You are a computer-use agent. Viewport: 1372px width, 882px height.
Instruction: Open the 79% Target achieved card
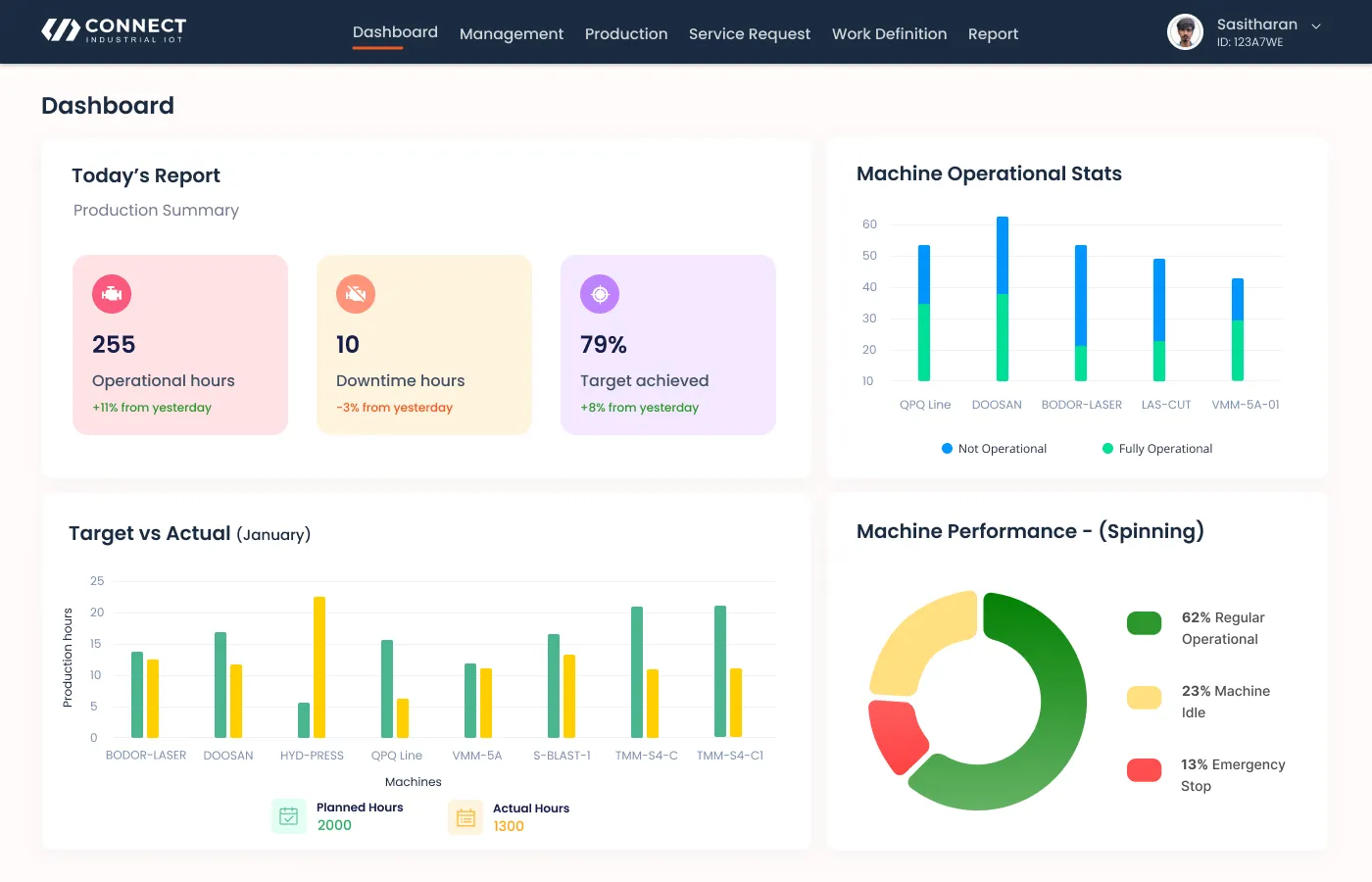pyautogui.click(x=668, y=345)
